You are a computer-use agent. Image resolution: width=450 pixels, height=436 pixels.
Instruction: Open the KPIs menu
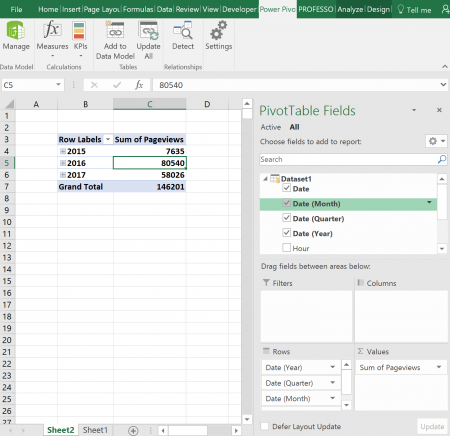[79, 30]
